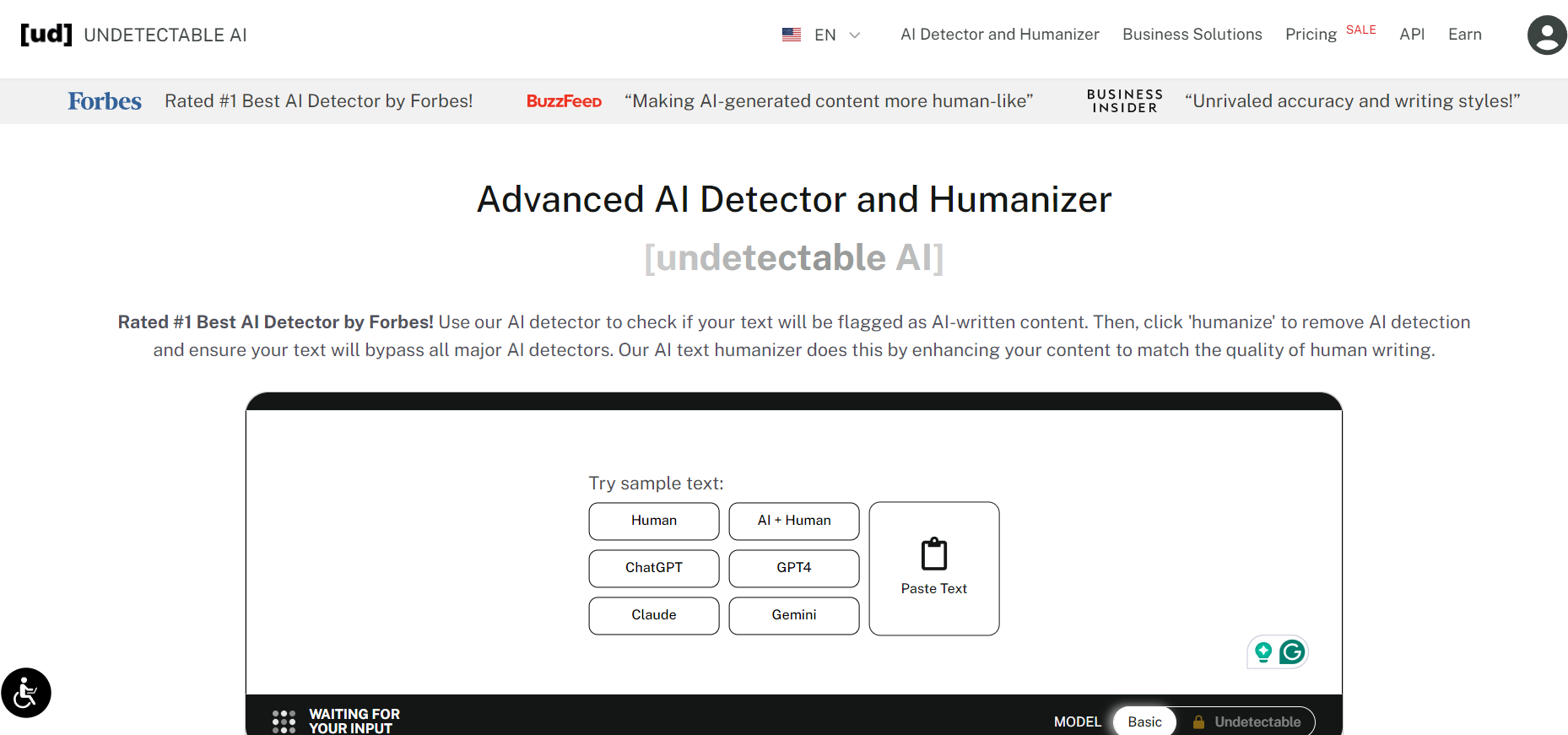Click the "Try sample text:" label

(x=656, y=484)
